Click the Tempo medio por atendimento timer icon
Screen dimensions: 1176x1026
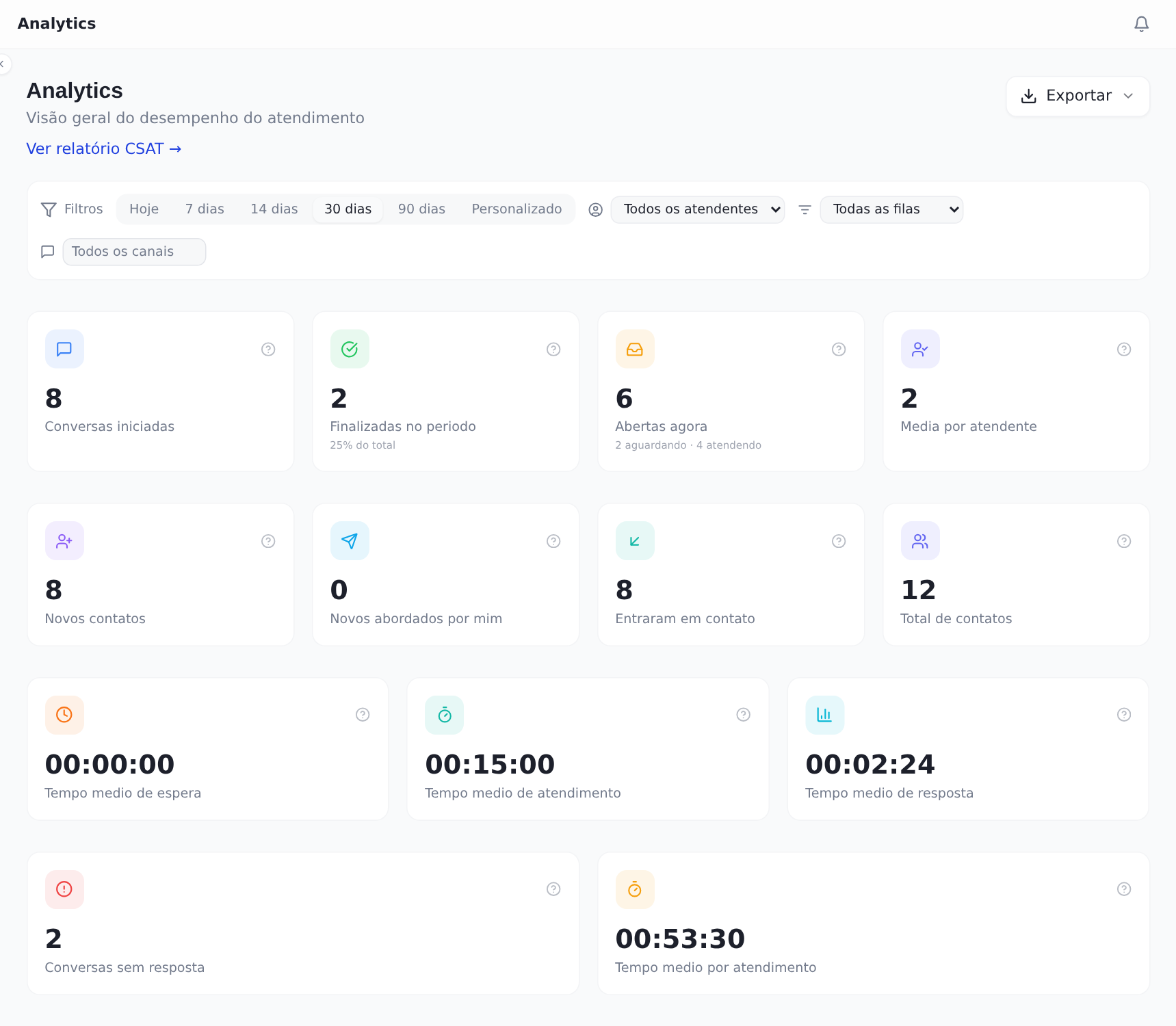(635, 890)
